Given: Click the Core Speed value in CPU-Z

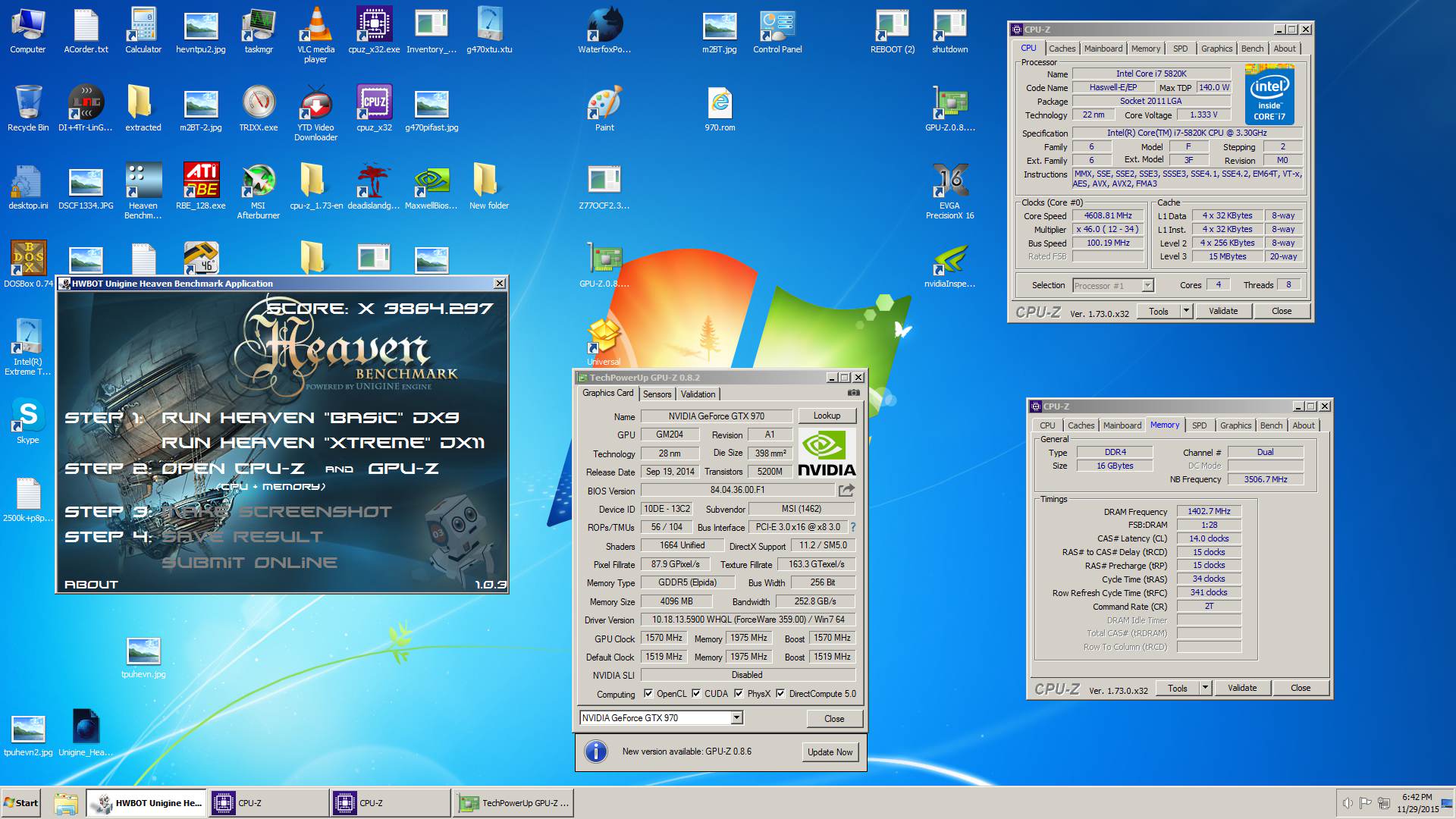Looking at the screenshot, I should coord(1108,215).
